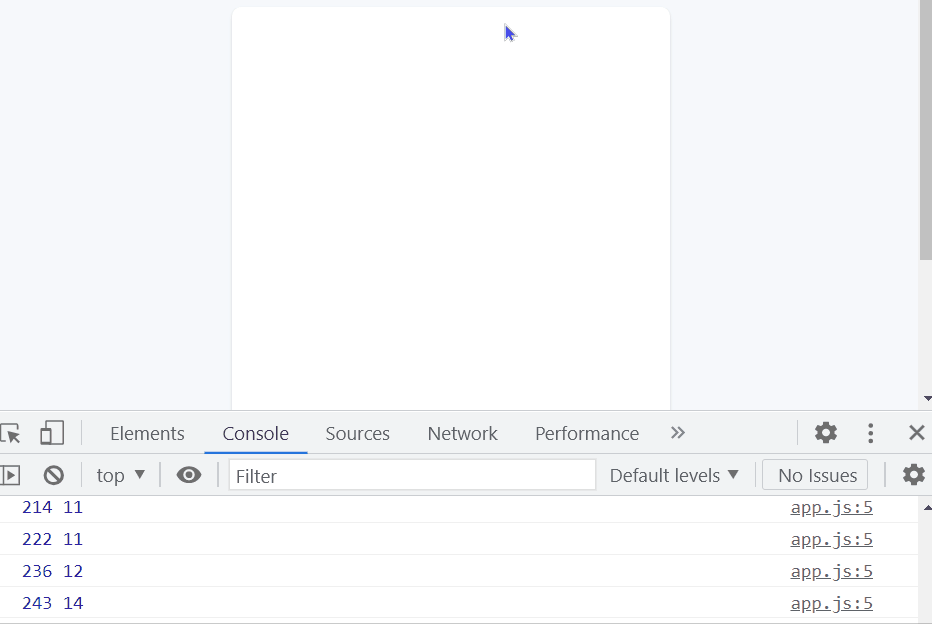Toggle the live expression eye icon

189,475
